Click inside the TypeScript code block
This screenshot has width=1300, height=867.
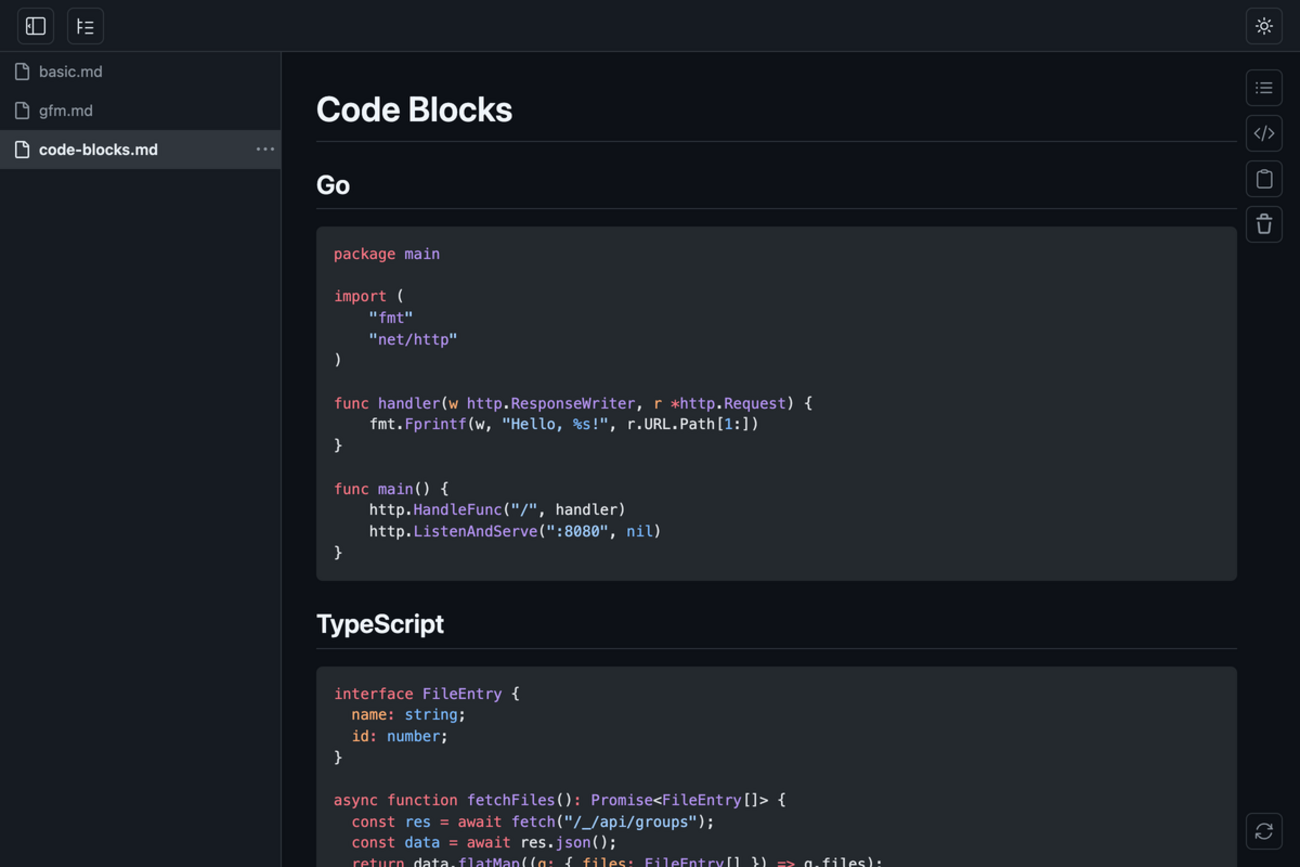(x=776, y=767)
